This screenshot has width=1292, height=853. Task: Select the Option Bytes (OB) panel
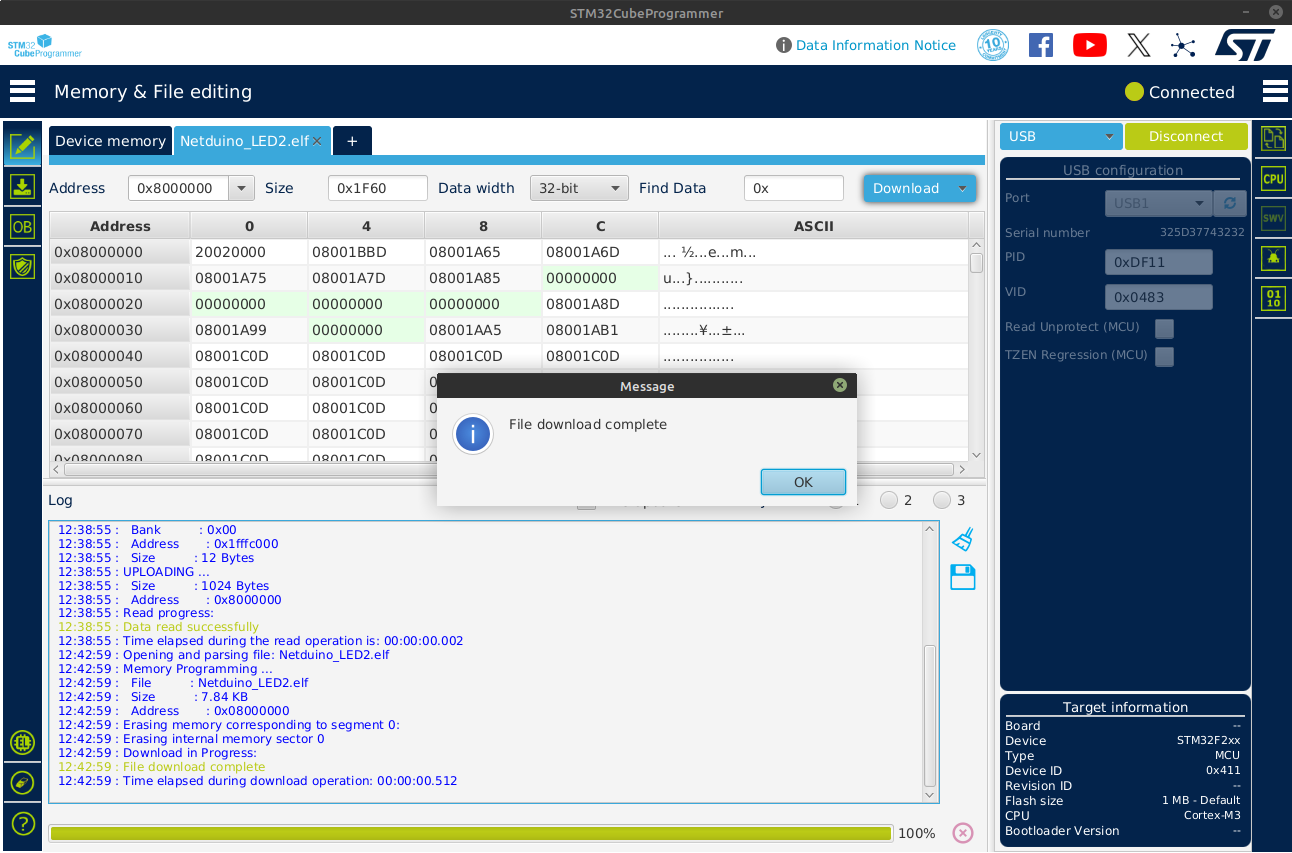(22, 227)
